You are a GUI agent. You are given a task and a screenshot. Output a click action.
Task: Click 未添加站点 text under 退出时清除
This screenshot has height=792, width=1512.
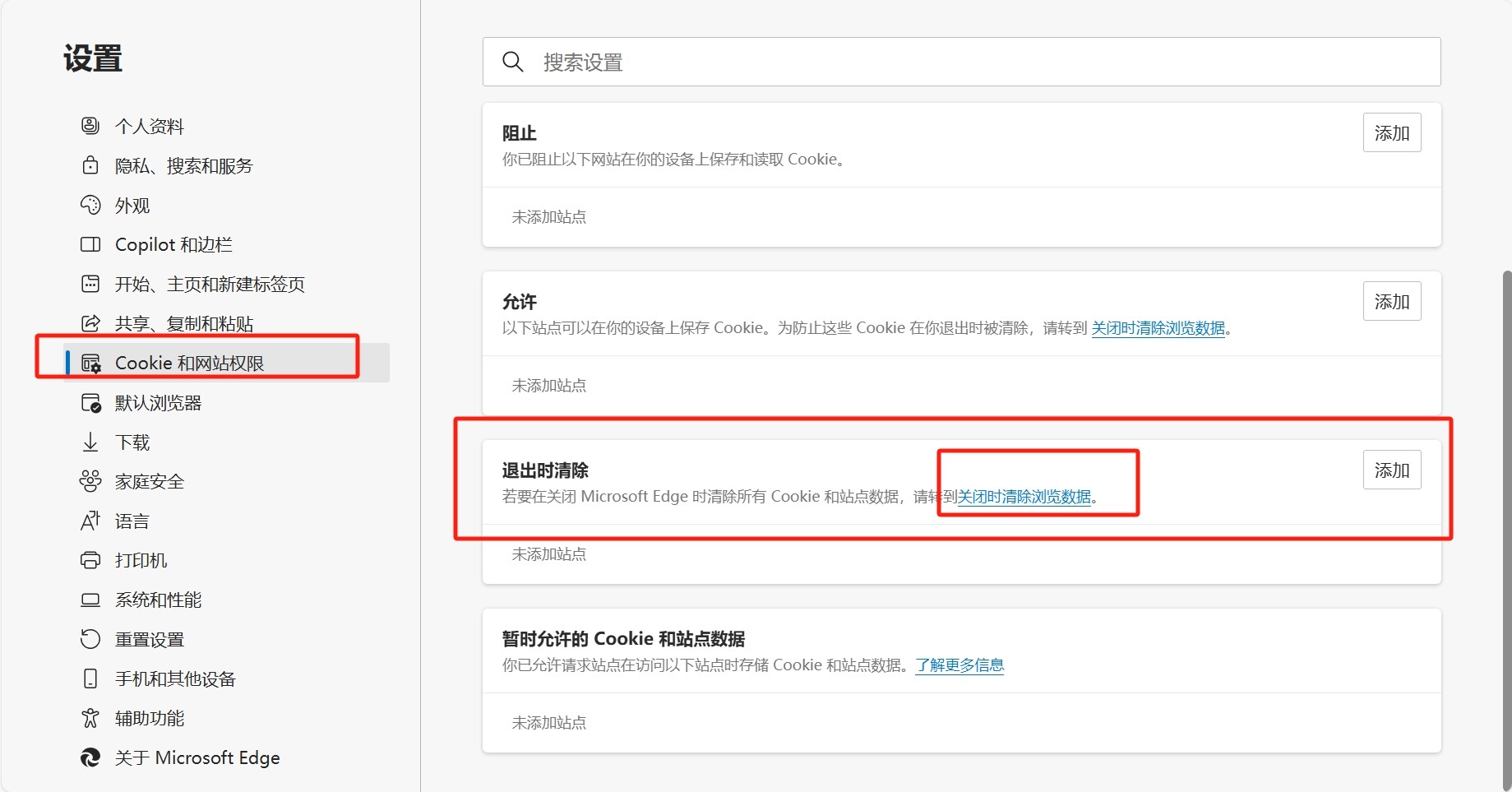click(x=549, y=554)
